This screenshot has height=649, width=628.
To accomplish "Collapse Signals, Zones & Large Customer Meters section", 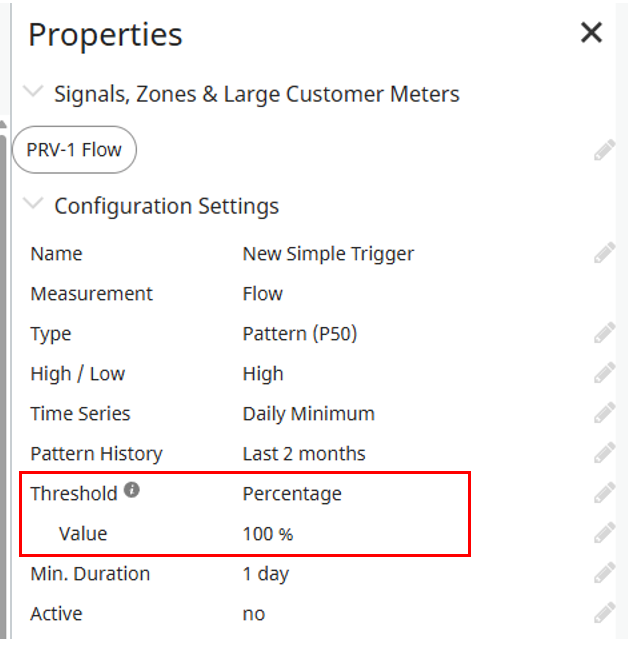I will [33, 91].
